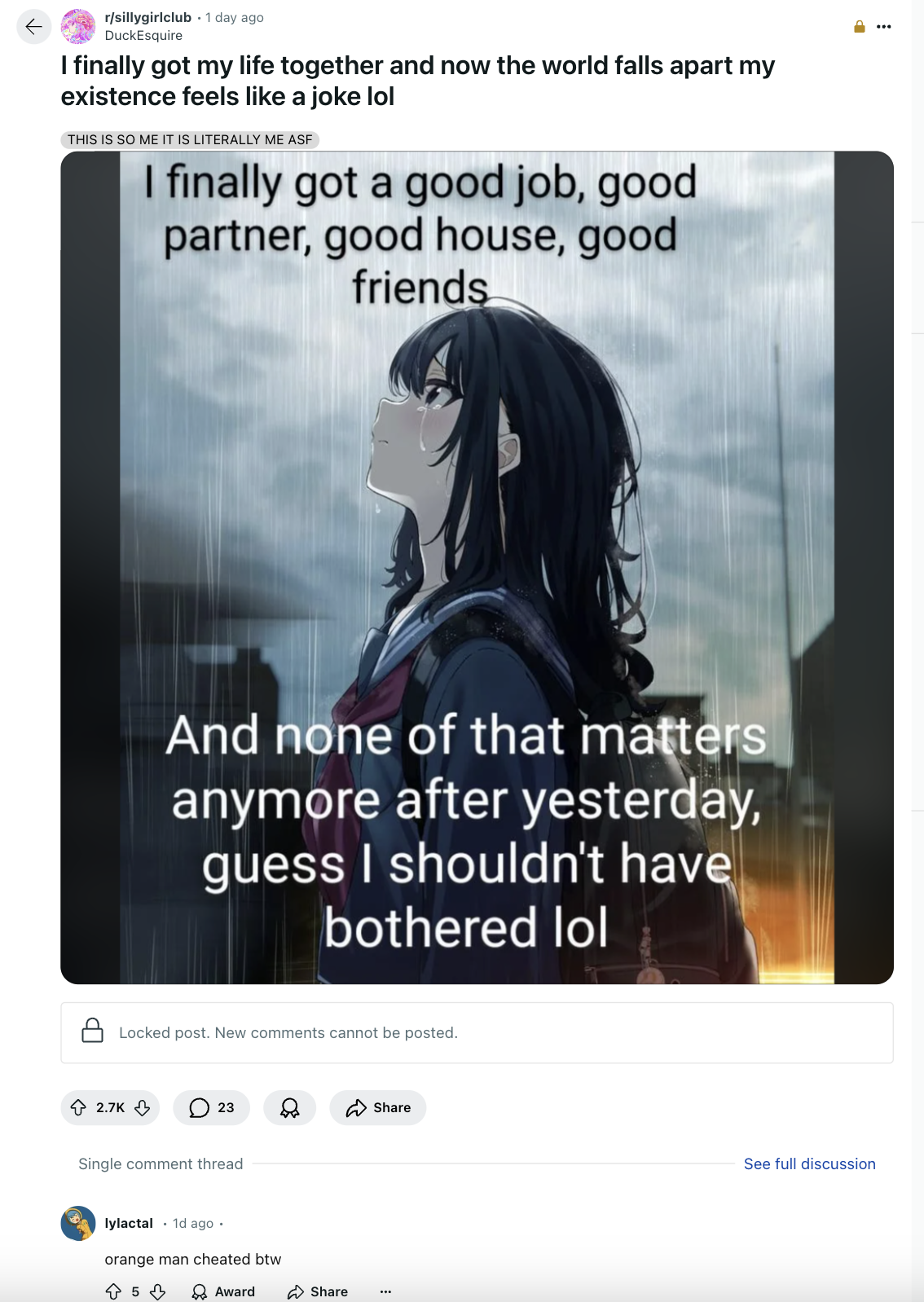Viewport: 924px width, 1302px height.
Task: Upvote lylactal's comment
Action: (x=114, y=1291)
